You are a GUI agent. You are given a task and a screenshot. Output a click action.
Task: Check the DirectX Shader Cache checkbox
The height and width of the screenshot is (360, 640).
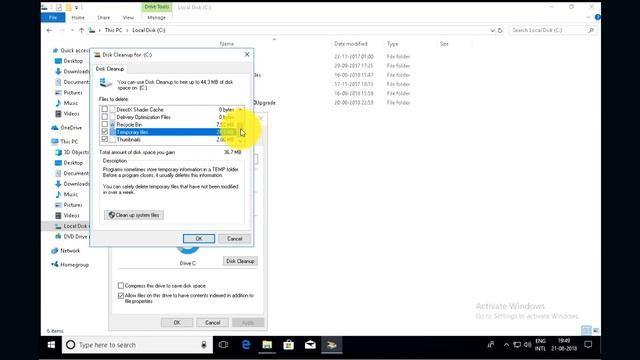[x=104, y=109]
